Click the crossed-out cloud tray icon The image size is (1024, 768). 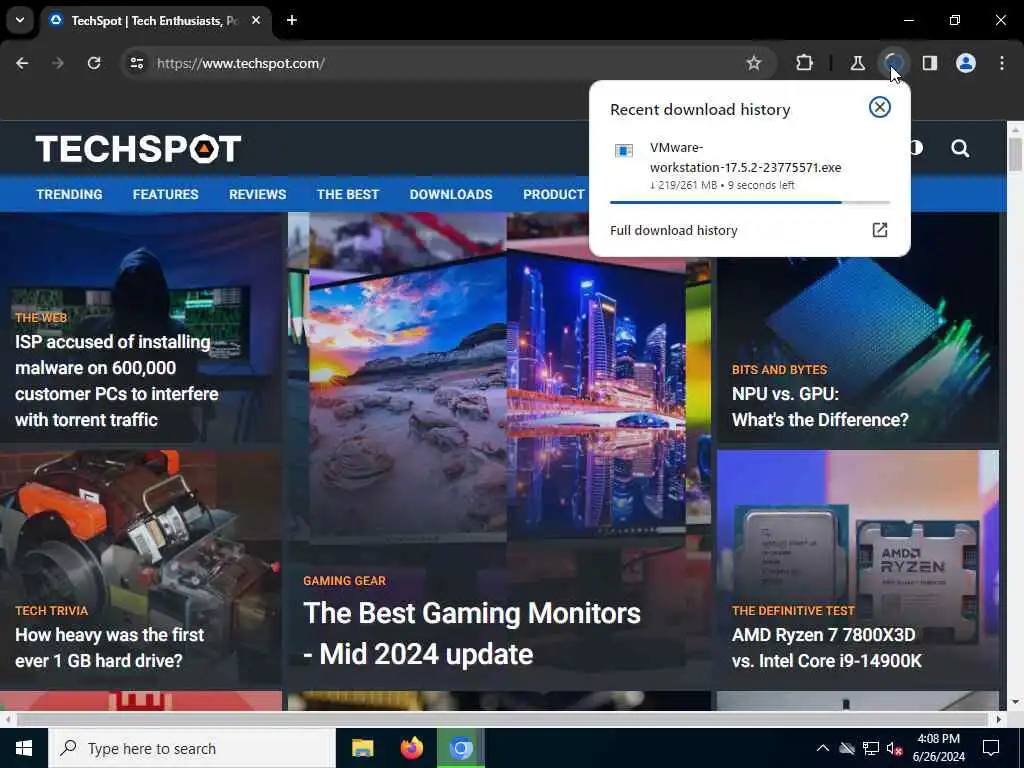tap(847, 748)
